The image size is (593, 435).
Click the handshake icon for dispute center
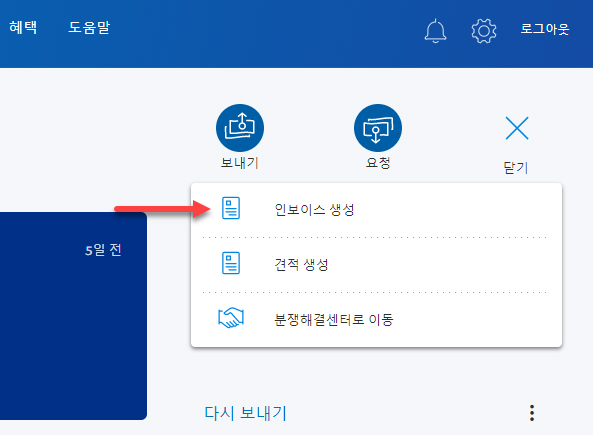tap(231, 318)
